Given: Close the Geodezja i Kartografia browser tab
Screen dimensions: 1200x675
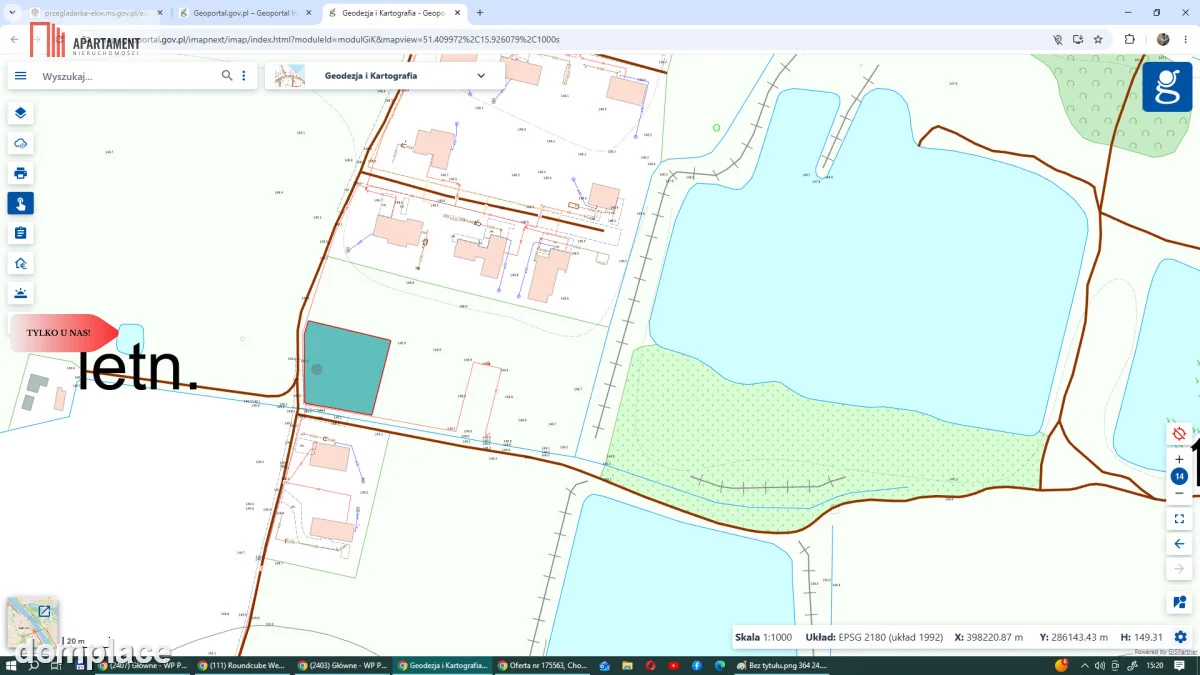Looking at the screenshot, I should coord(457,13).
